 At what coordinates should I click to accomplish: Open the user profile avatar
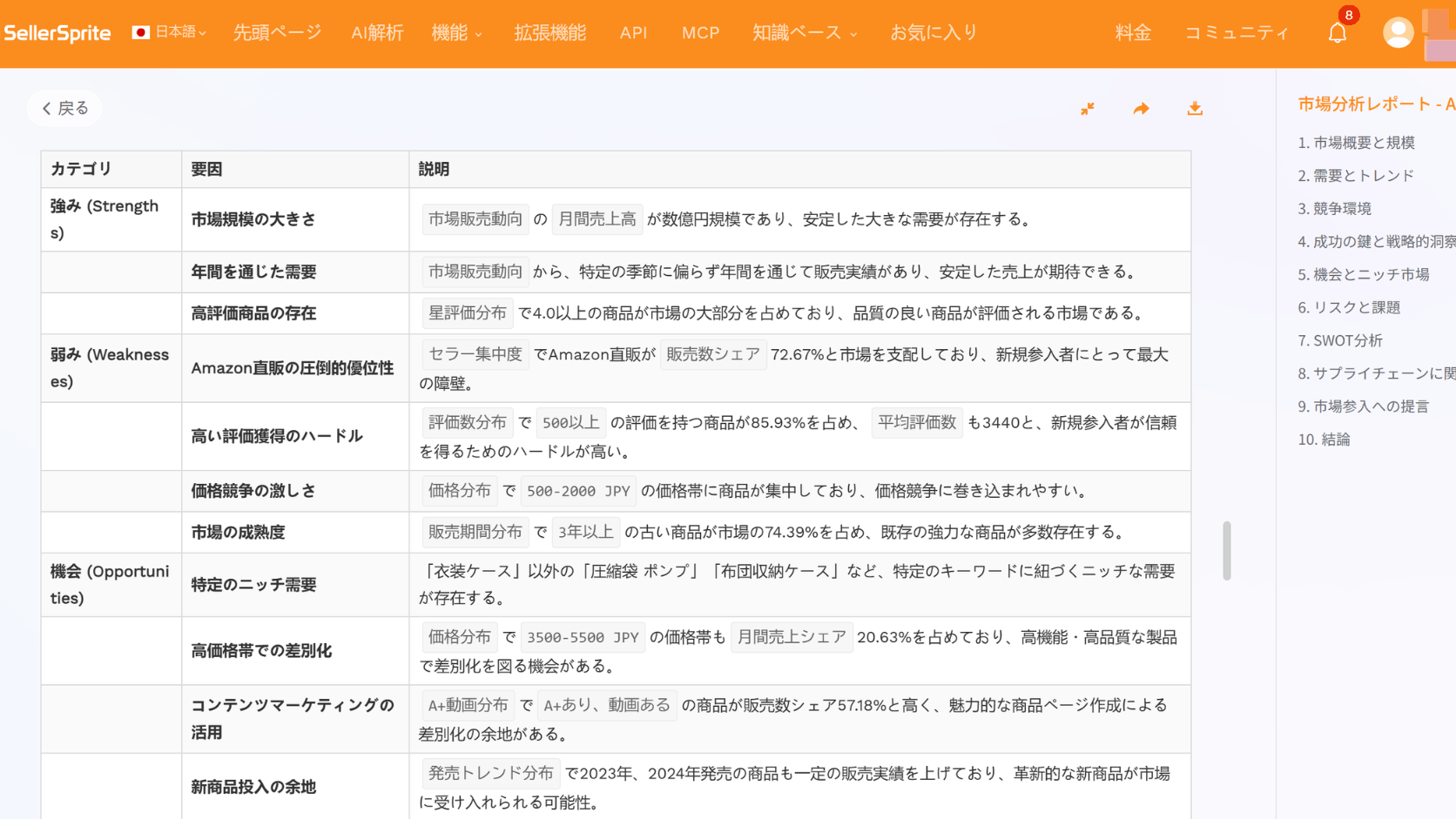point(1398,33)
